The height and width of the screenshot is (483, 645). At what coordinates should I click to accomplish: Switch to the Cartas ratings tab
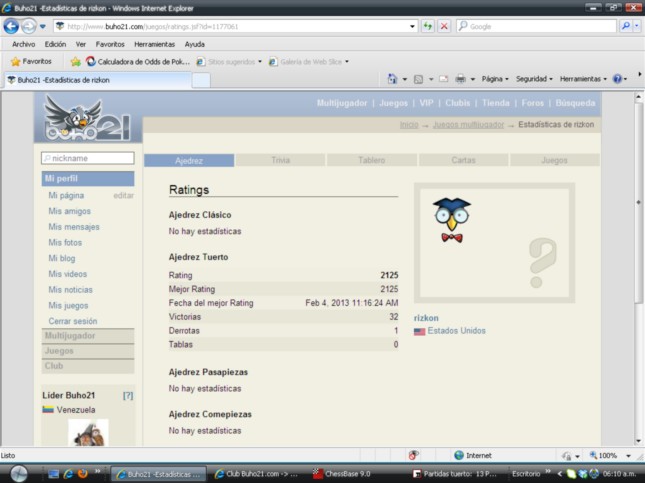click(464, 160)
